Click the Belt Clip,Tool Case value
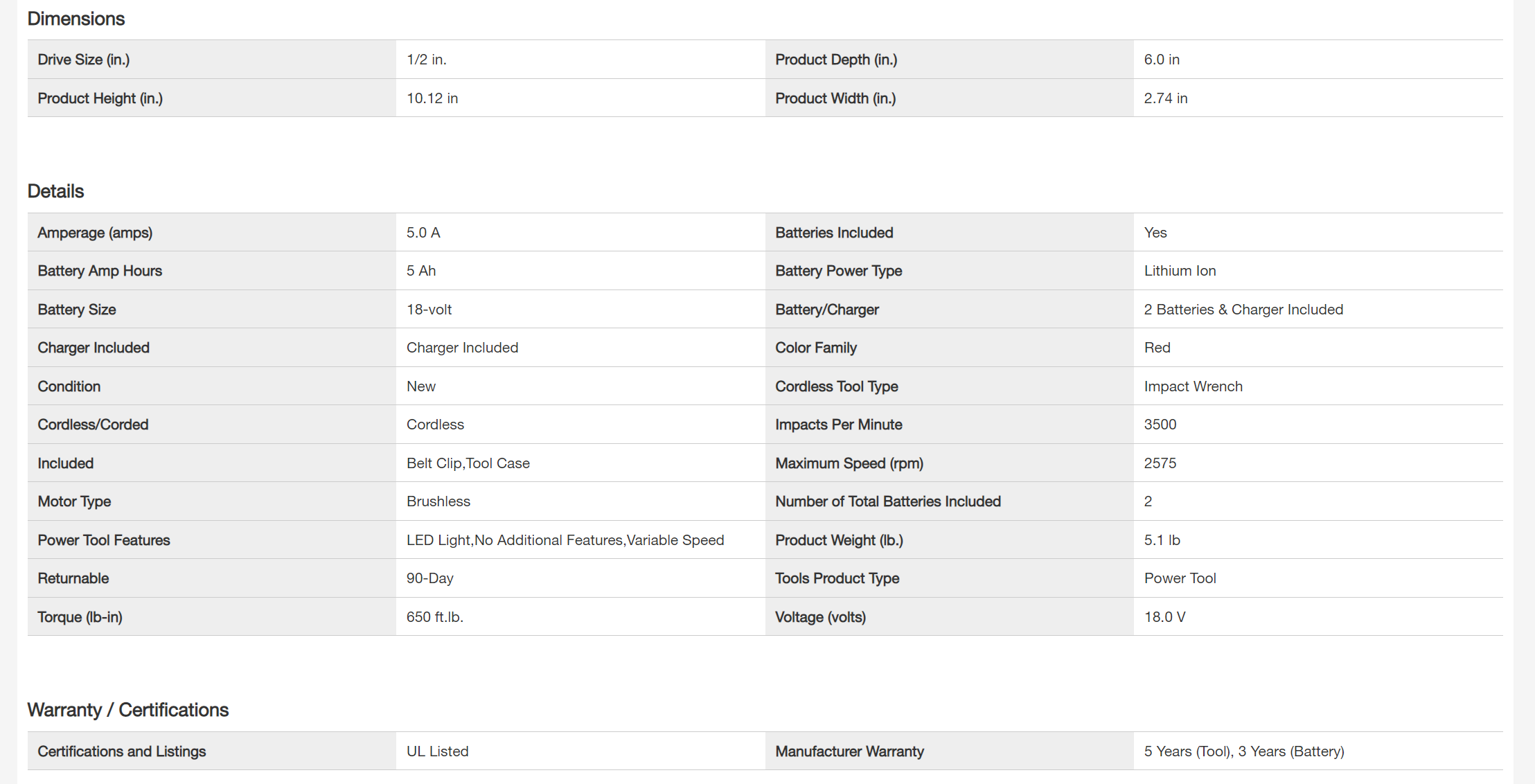The height and width of the screenshot is (784, 1535). [x=468, y=463]
